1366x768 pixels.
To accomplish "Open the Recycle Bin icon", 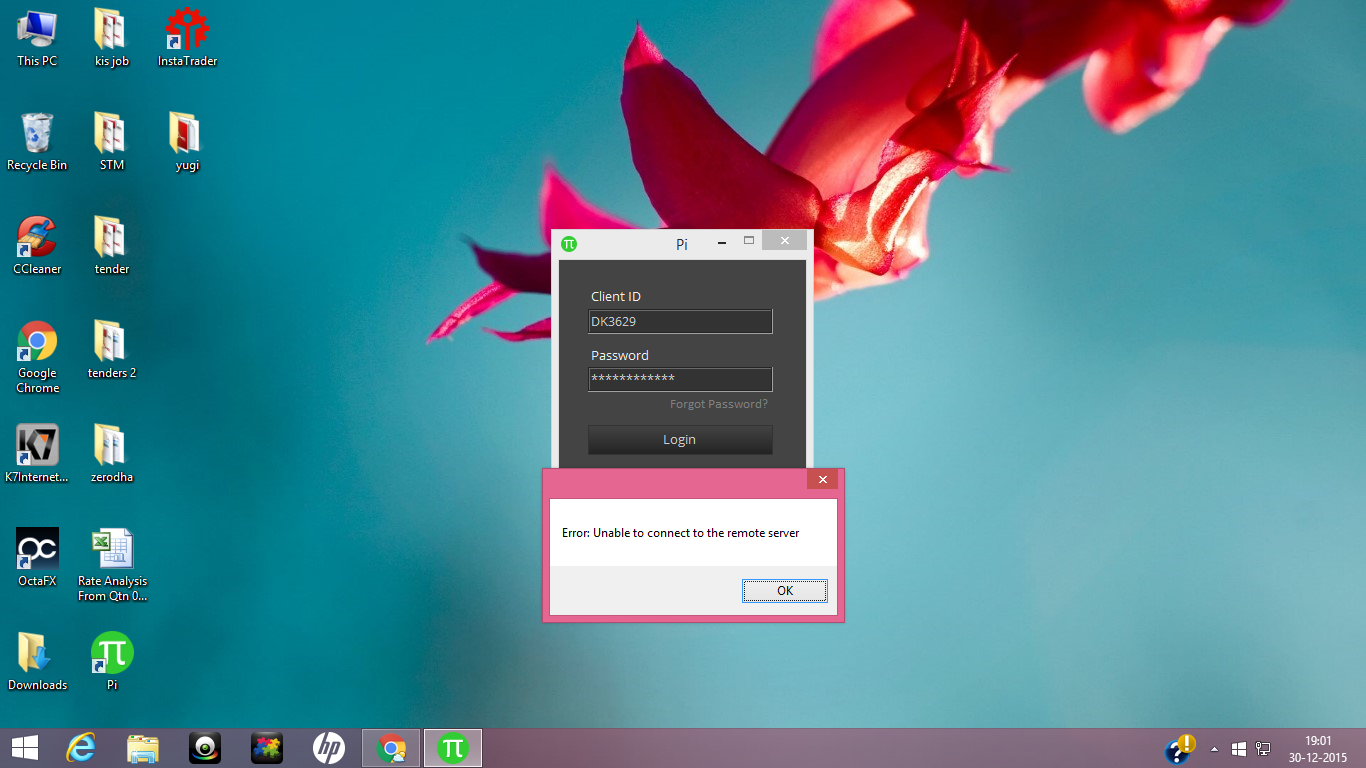I will pos(37,142).
